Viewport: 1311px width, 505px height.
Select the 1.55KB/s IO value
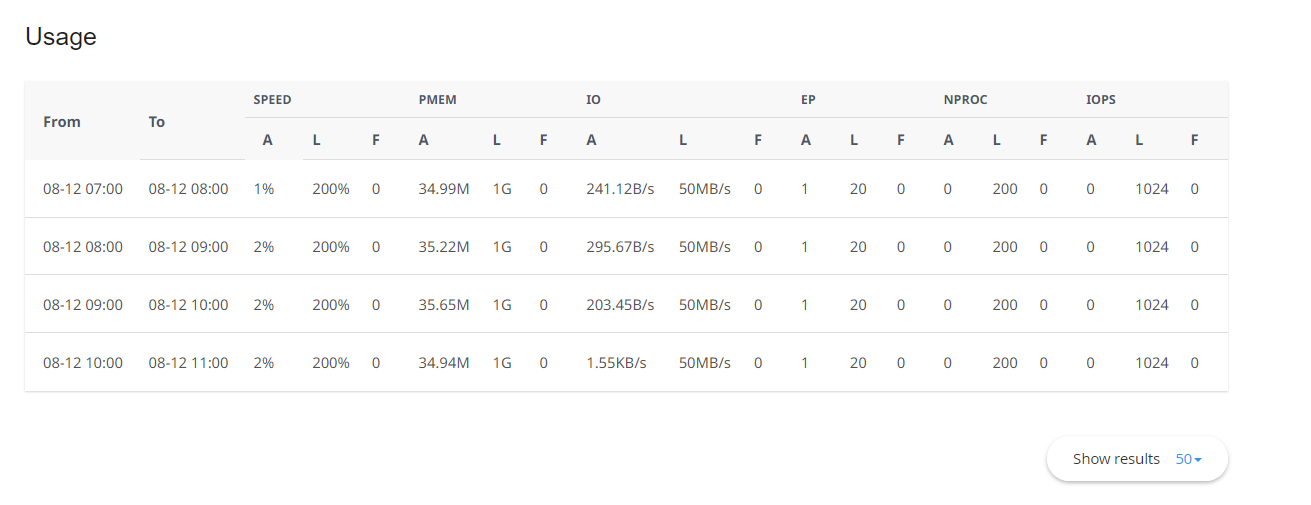click(617, 363)
